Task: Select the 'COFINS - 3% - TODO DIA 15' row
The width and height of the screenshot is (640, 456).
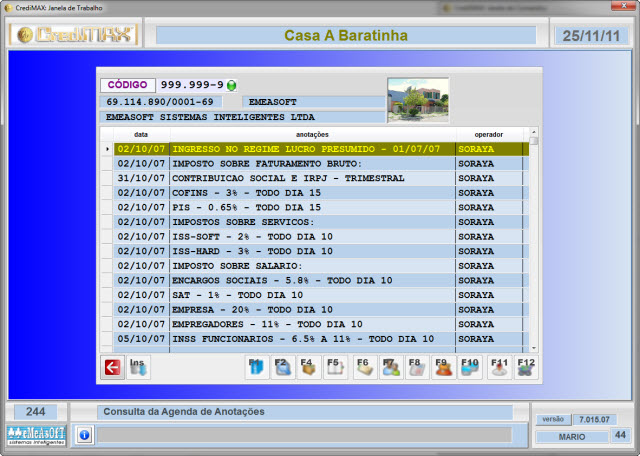Action: tap(312, 193)
